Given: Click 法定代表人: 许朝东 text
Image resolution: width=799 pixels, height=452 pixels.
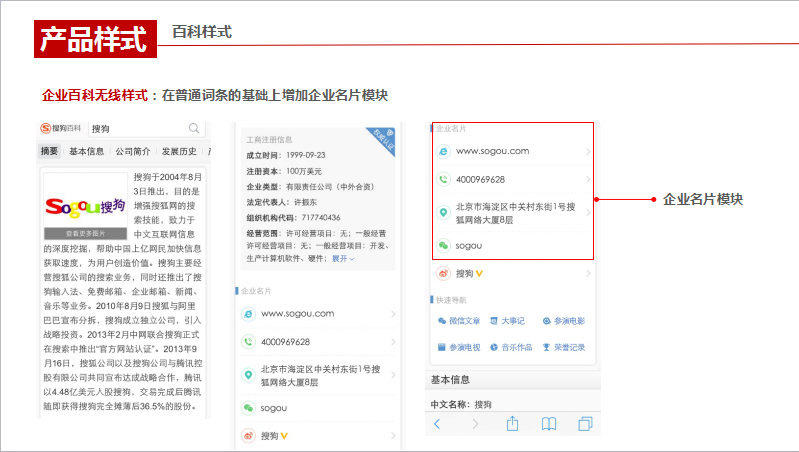Looking at the screenshot, I should click(282, 202).
